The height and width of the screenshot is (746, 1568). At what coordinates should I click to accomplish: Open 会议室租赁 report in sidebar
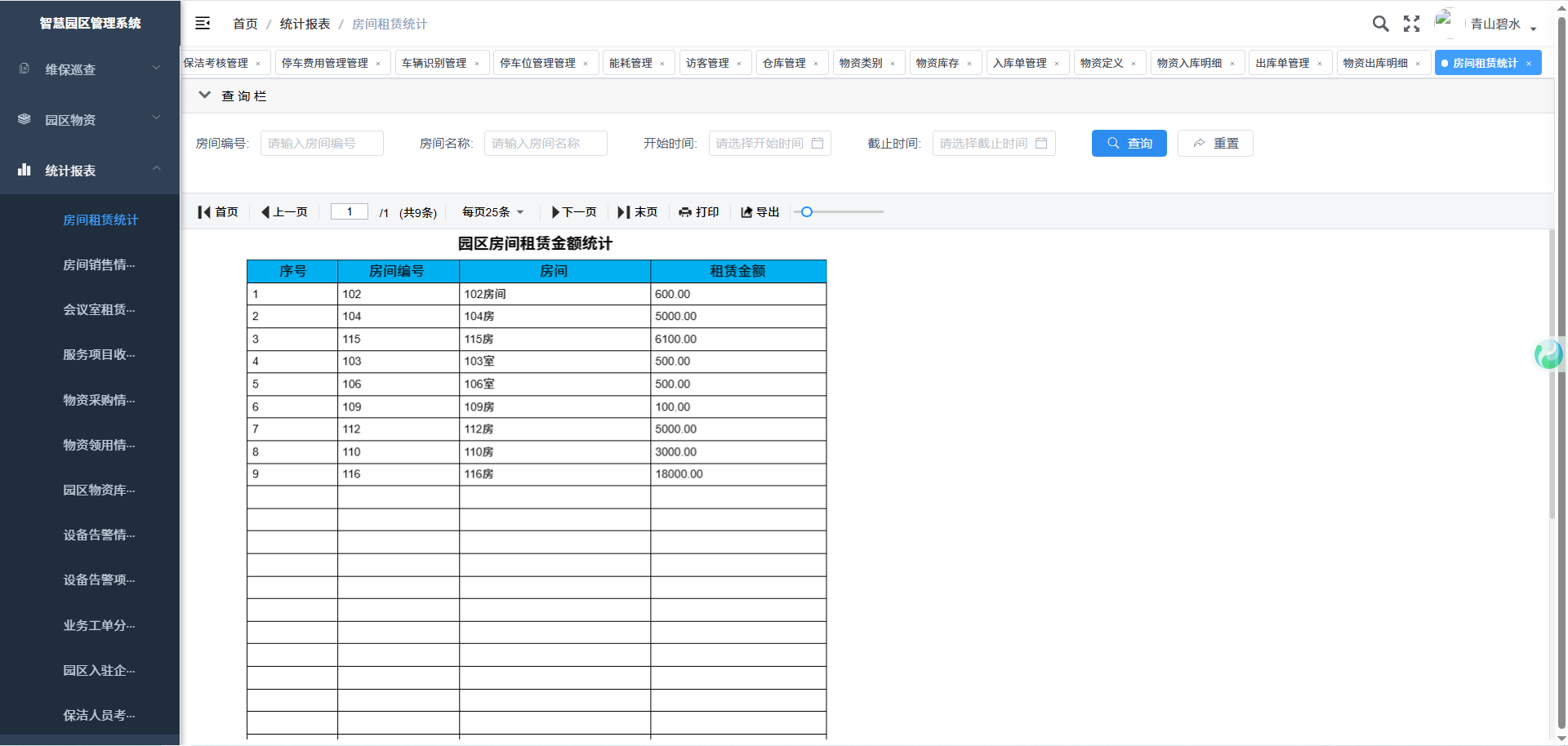99,309
